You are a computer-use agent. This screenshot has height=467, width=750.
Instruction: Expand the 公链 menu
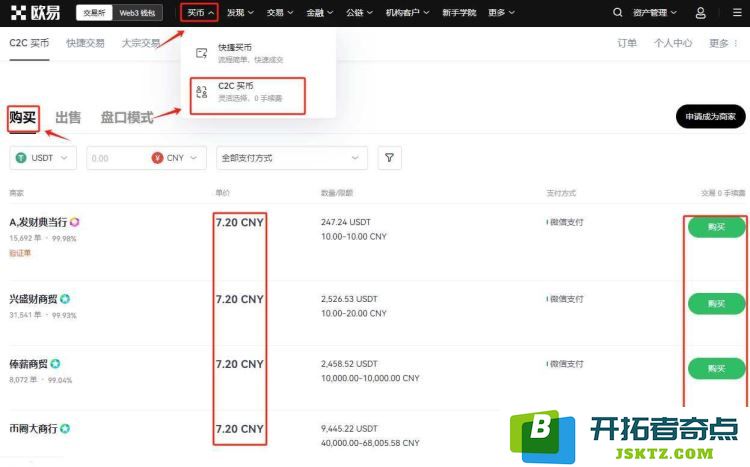tap(359, 13)
